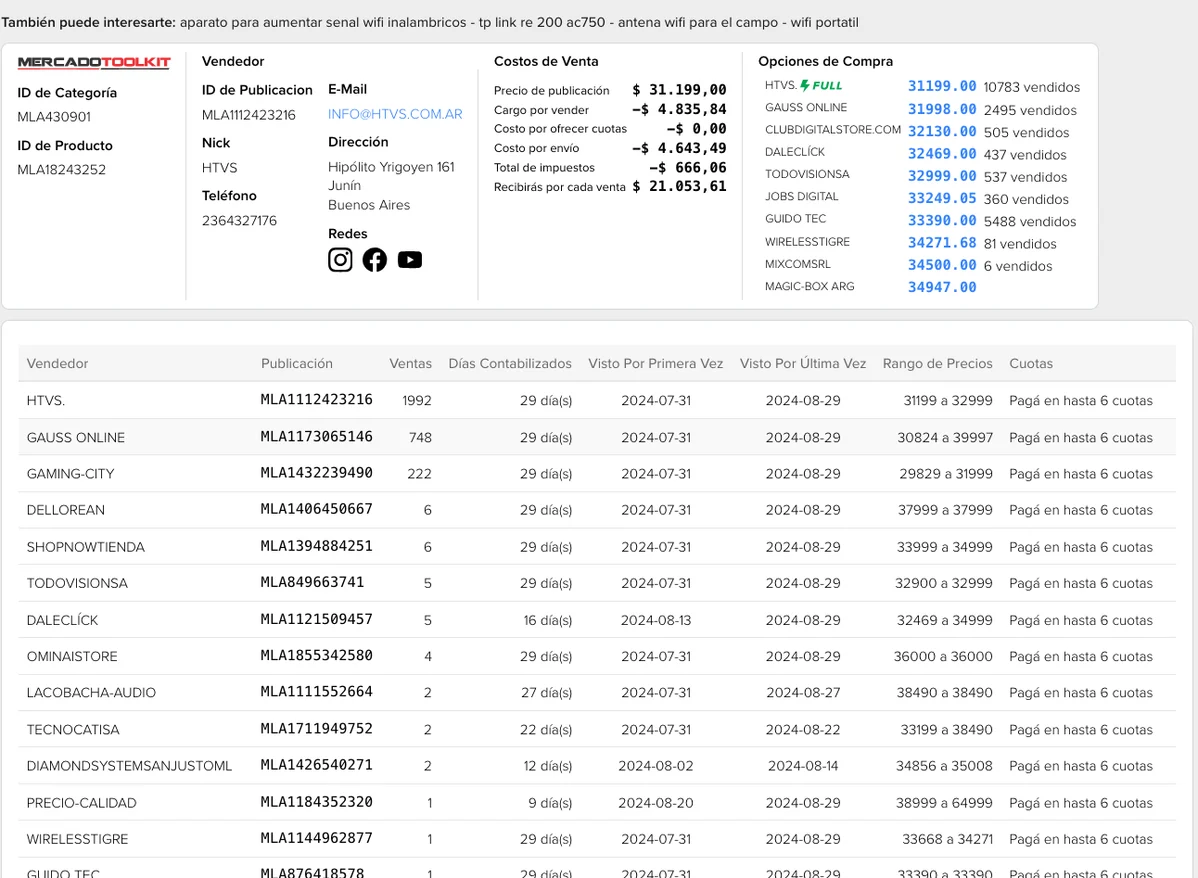Image resolution: width=1198 pixels, height=878 pixels.
Task: Select publication MLA1394884251 of SHOPNOWTIENDA
Action: (x=316, y=546)
